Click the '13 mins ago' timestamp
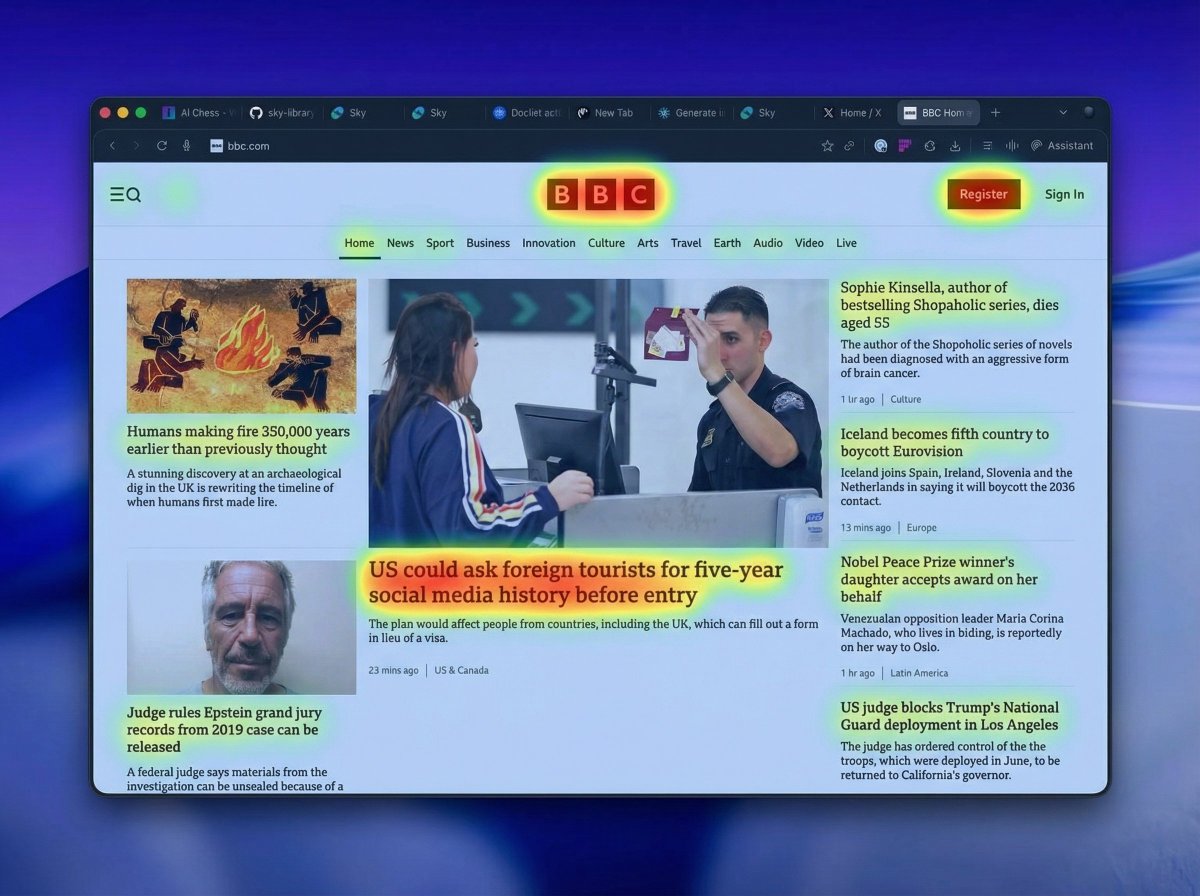Screen dimensions: 1200x896 (866, 527)
